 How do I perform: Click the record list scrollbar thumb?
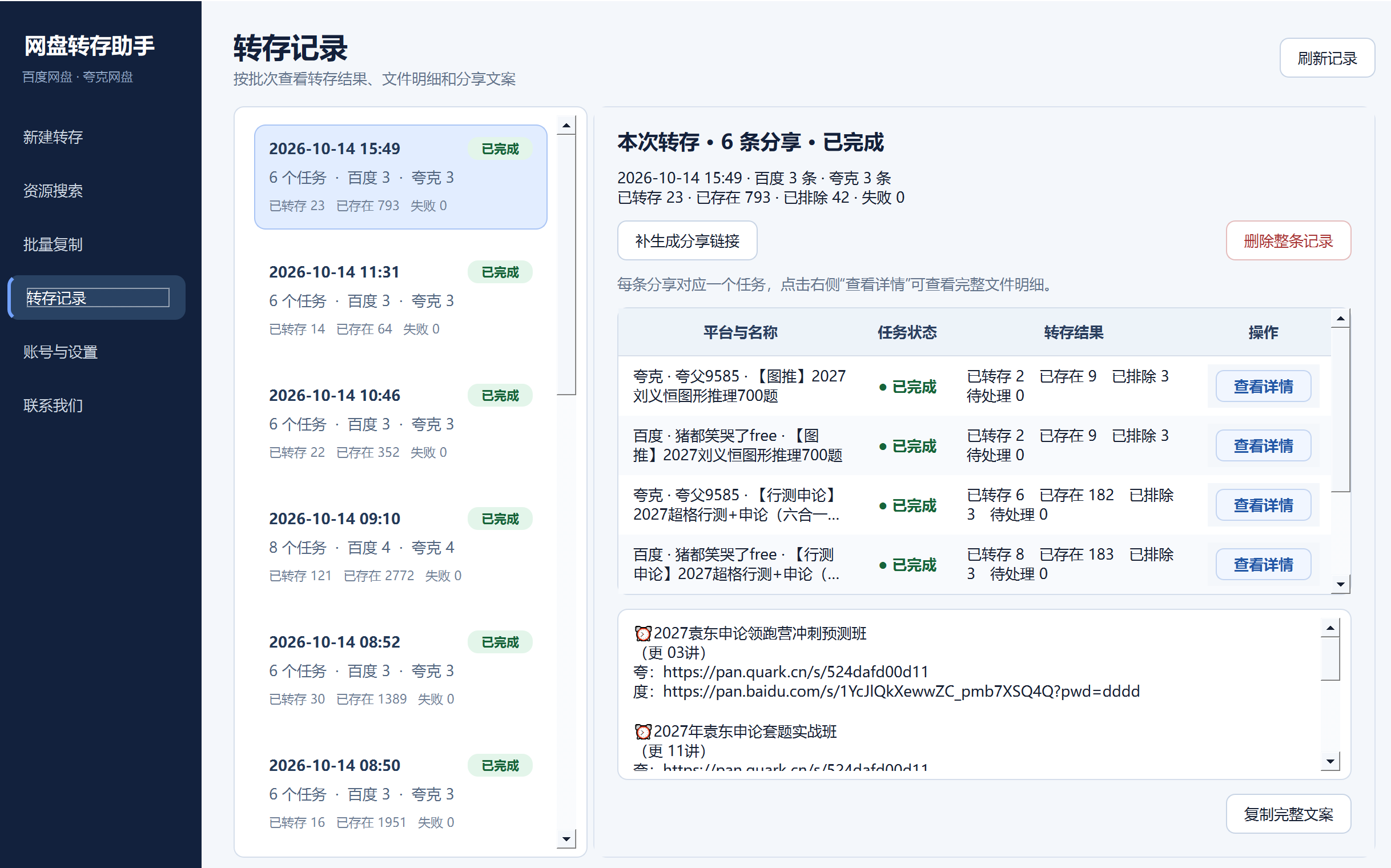[566, 264]
